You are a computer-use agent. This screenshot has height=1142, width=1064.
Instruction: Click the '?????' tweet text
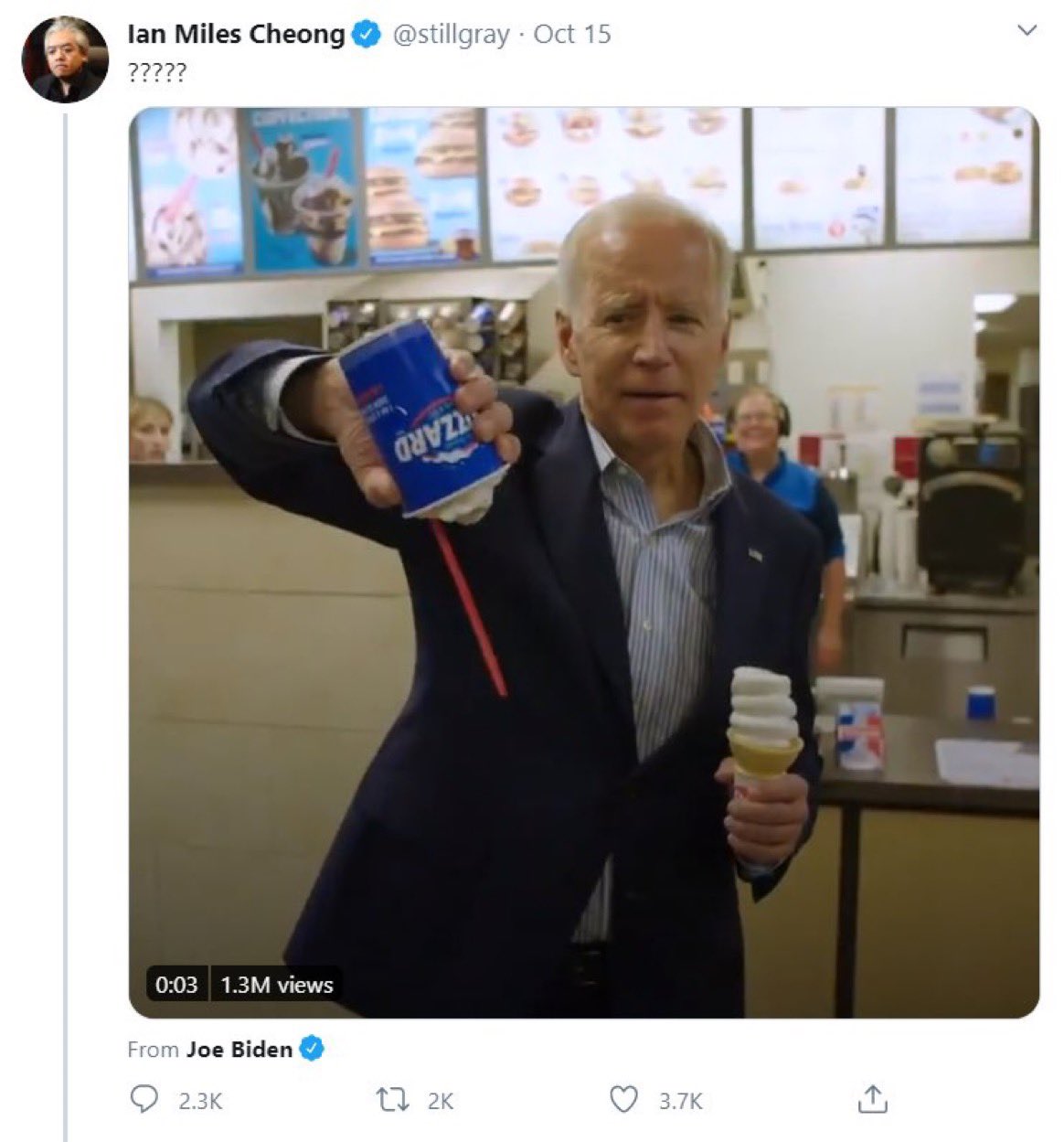coord(156,72)
